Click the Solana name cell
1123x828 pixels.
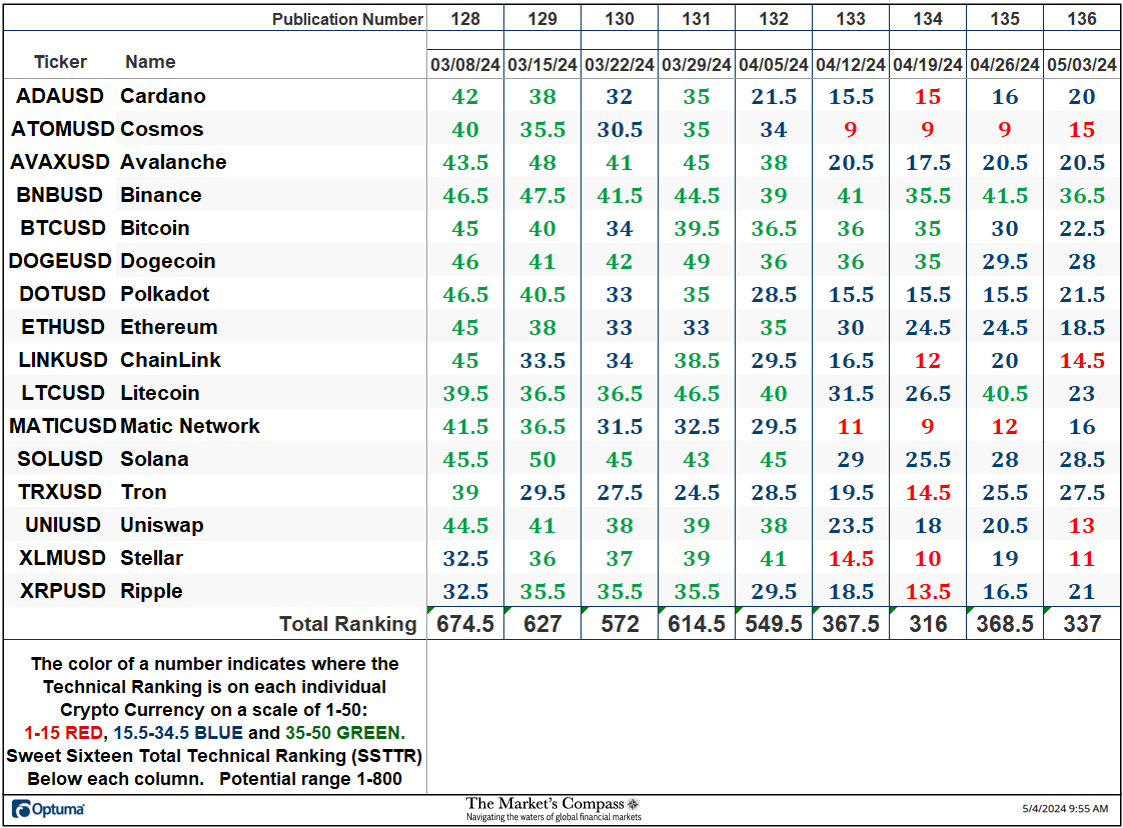coord(154,458)
